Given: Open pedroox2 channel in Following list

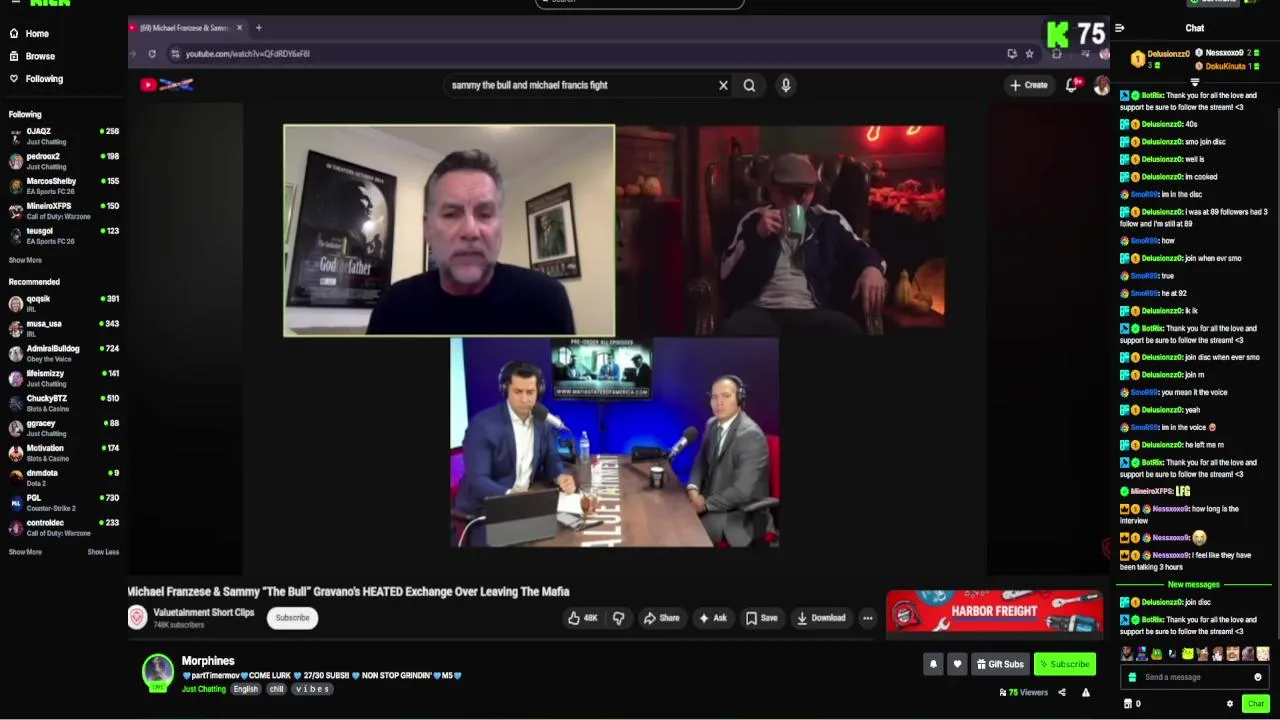Looking at the screenshot, I should tap(63, 161).
